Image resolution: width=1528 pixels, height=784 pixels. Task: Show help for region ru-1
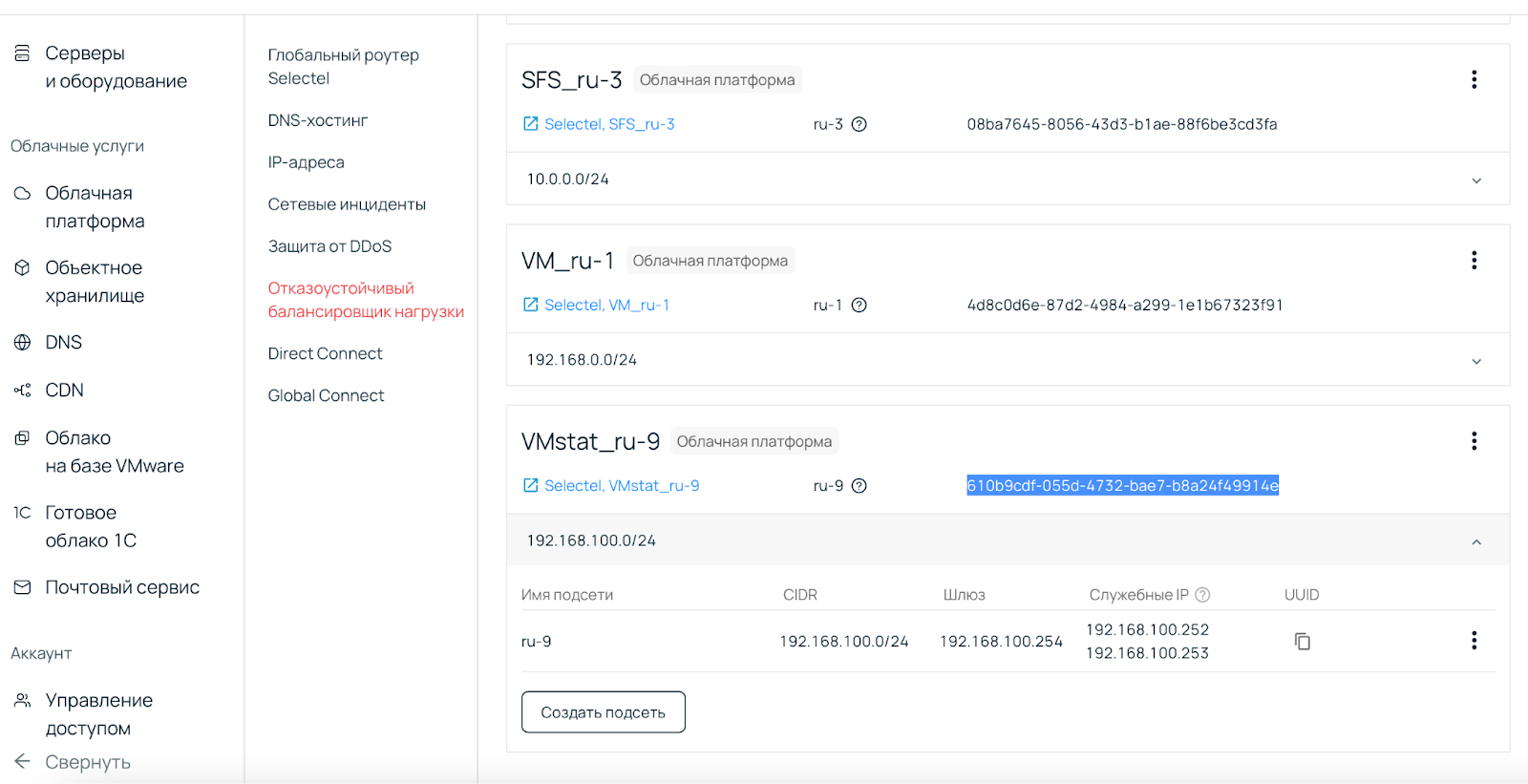tap(859, 305)
